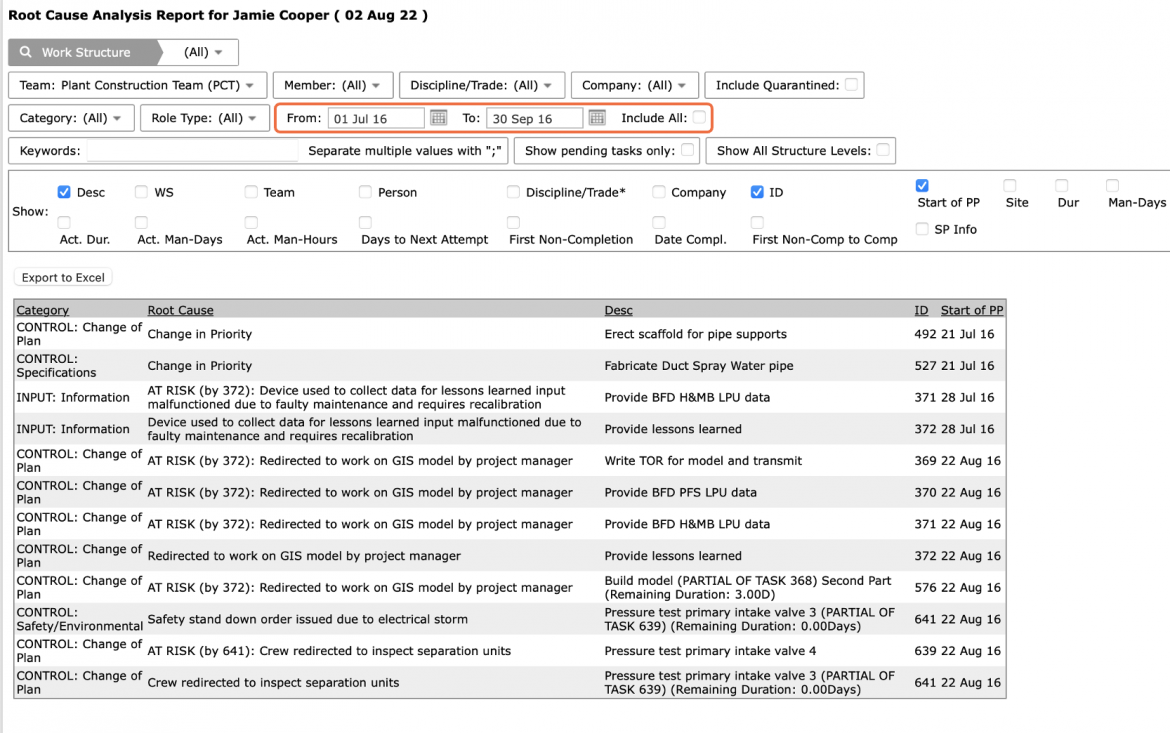Open the Category filter dropdown
This screenshot has width=1170, height=733.
(x=71, y=118)
